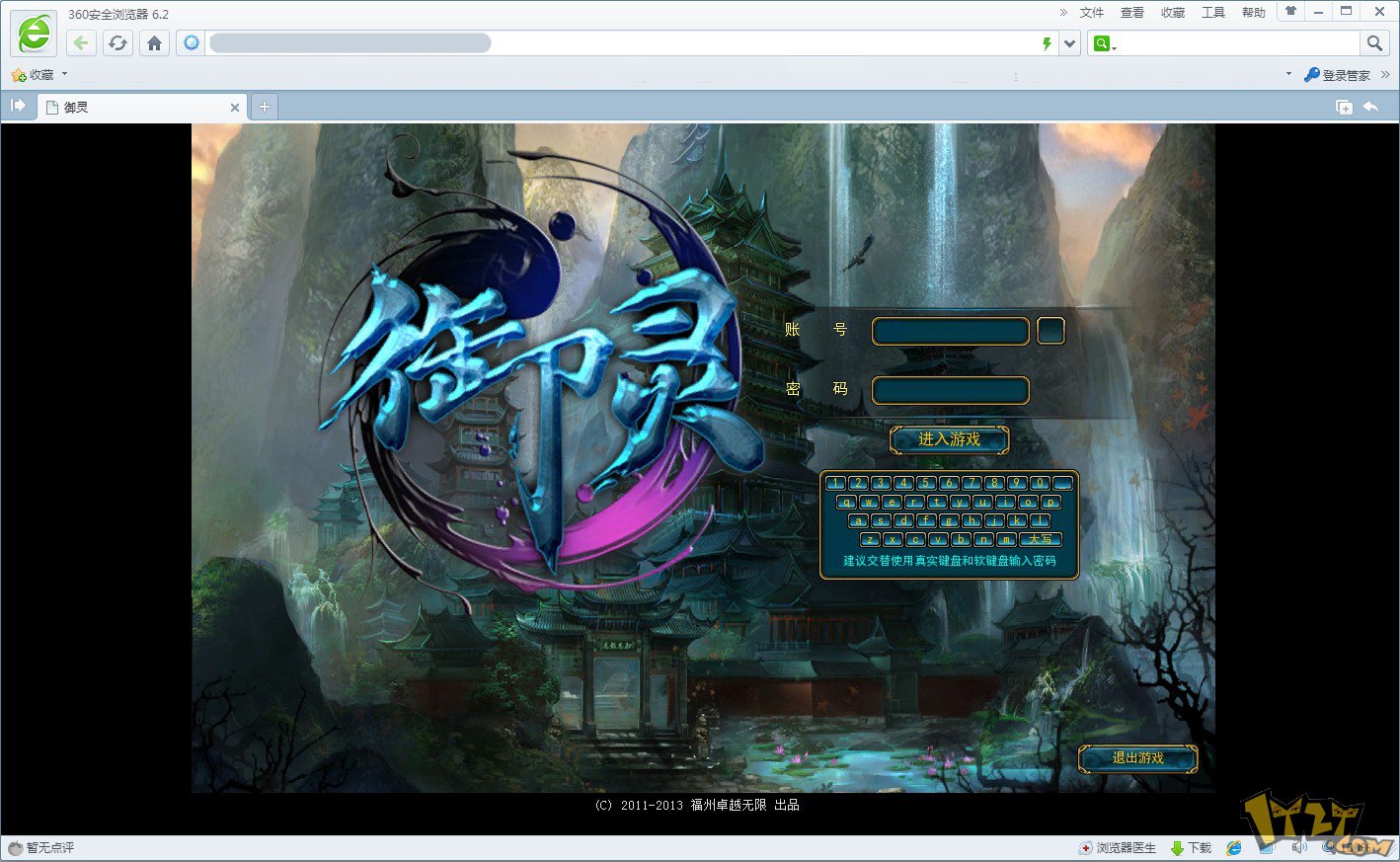Open 浏览器医生 browser doctor
The width and height of the screenshot is (1400, 862).
[x=1118, y=848]
